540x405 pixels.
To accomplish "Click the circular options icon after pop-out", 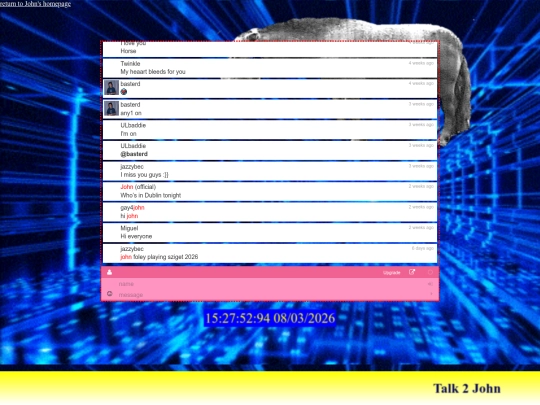I will pyautogui.click(x=430, y=272).
